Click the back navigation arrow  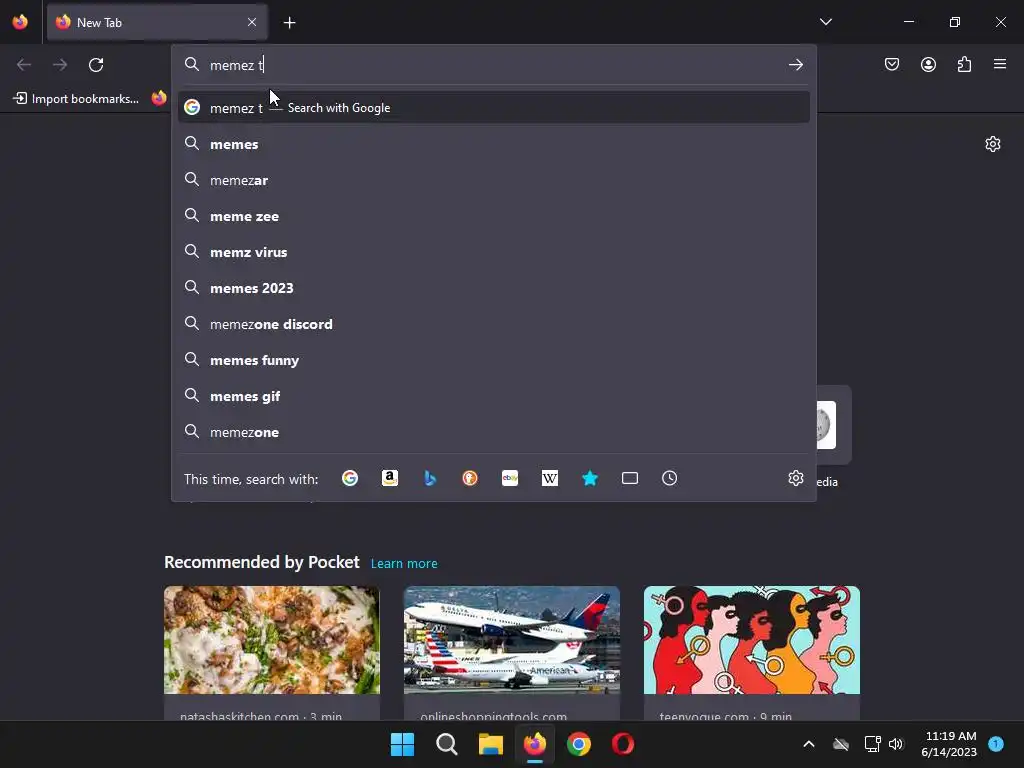[x=24, y=65]
